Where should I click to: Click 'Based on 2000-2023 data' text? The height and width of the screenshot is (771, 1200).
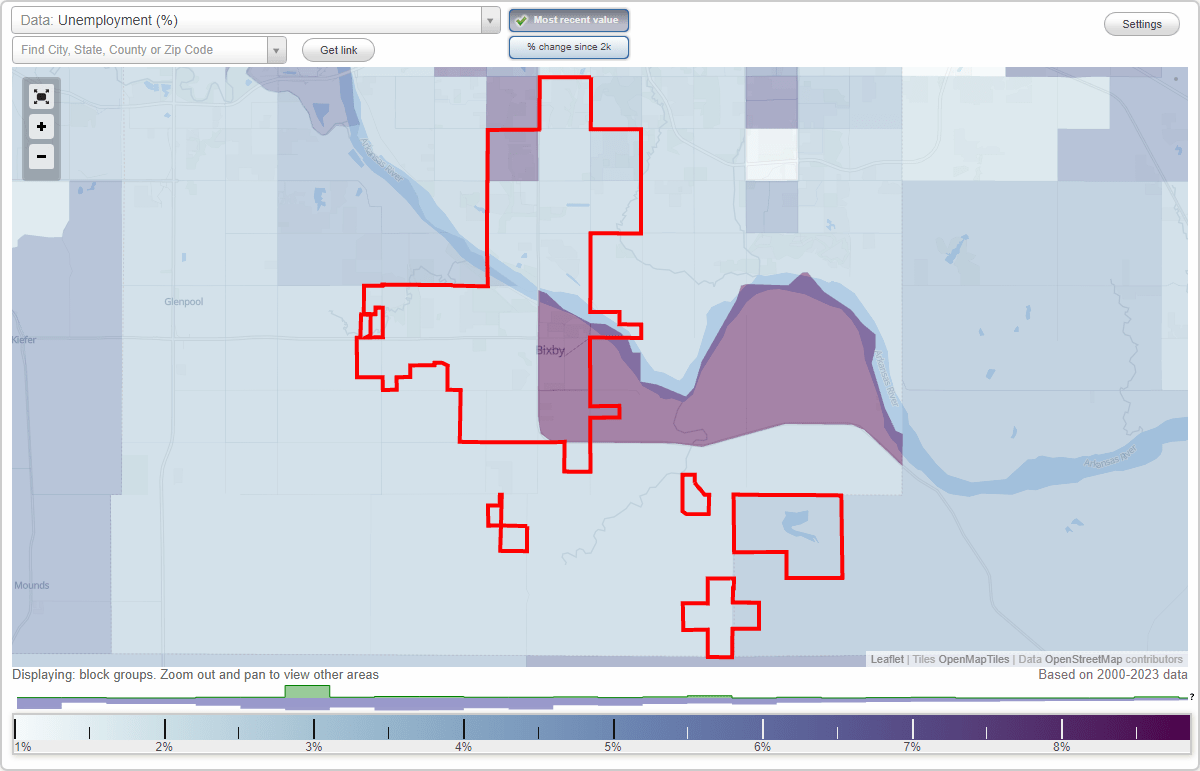pos(1113,675)
